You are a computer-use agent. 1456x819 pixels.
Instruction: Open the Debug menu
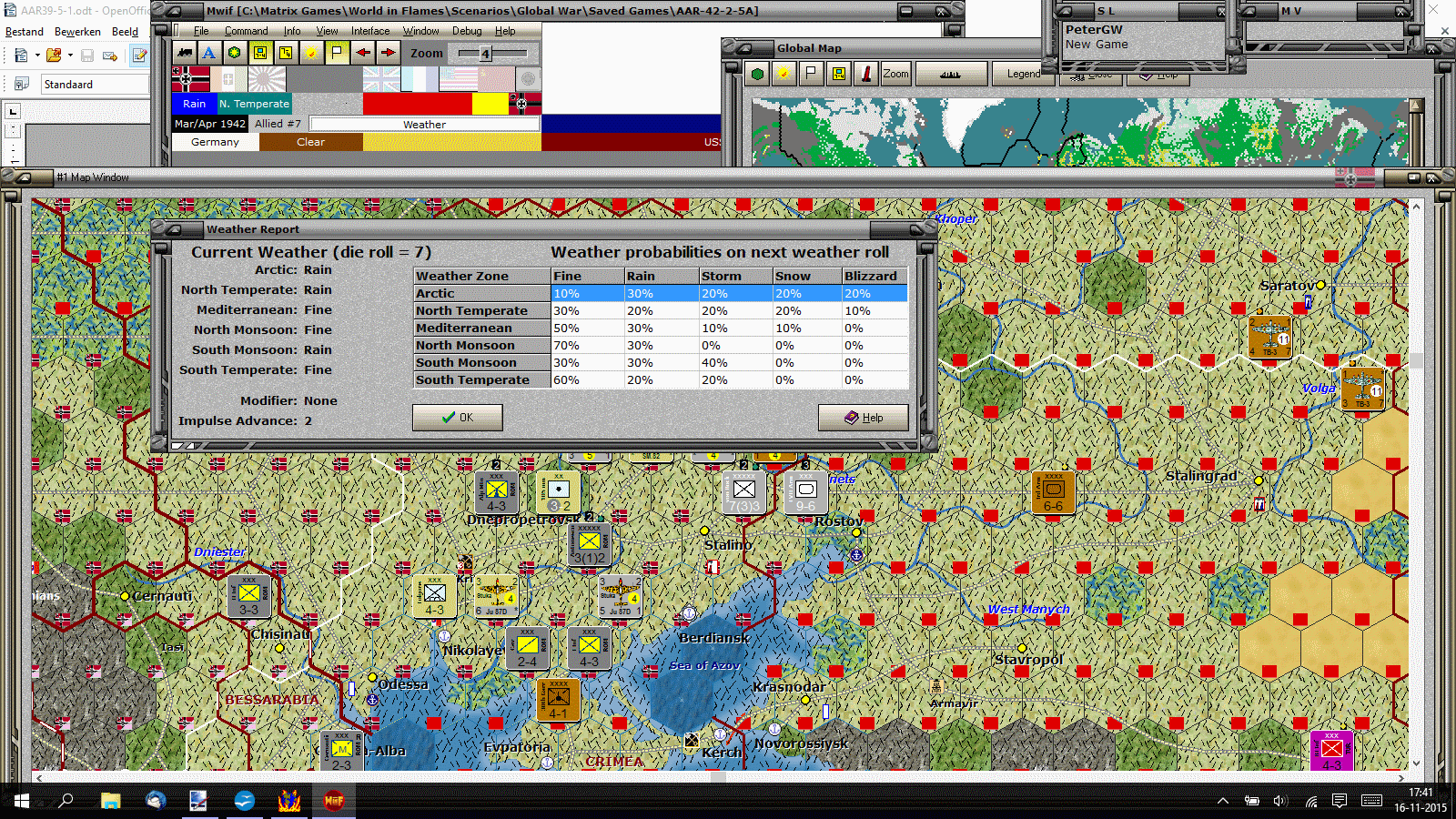pos(467,31)
